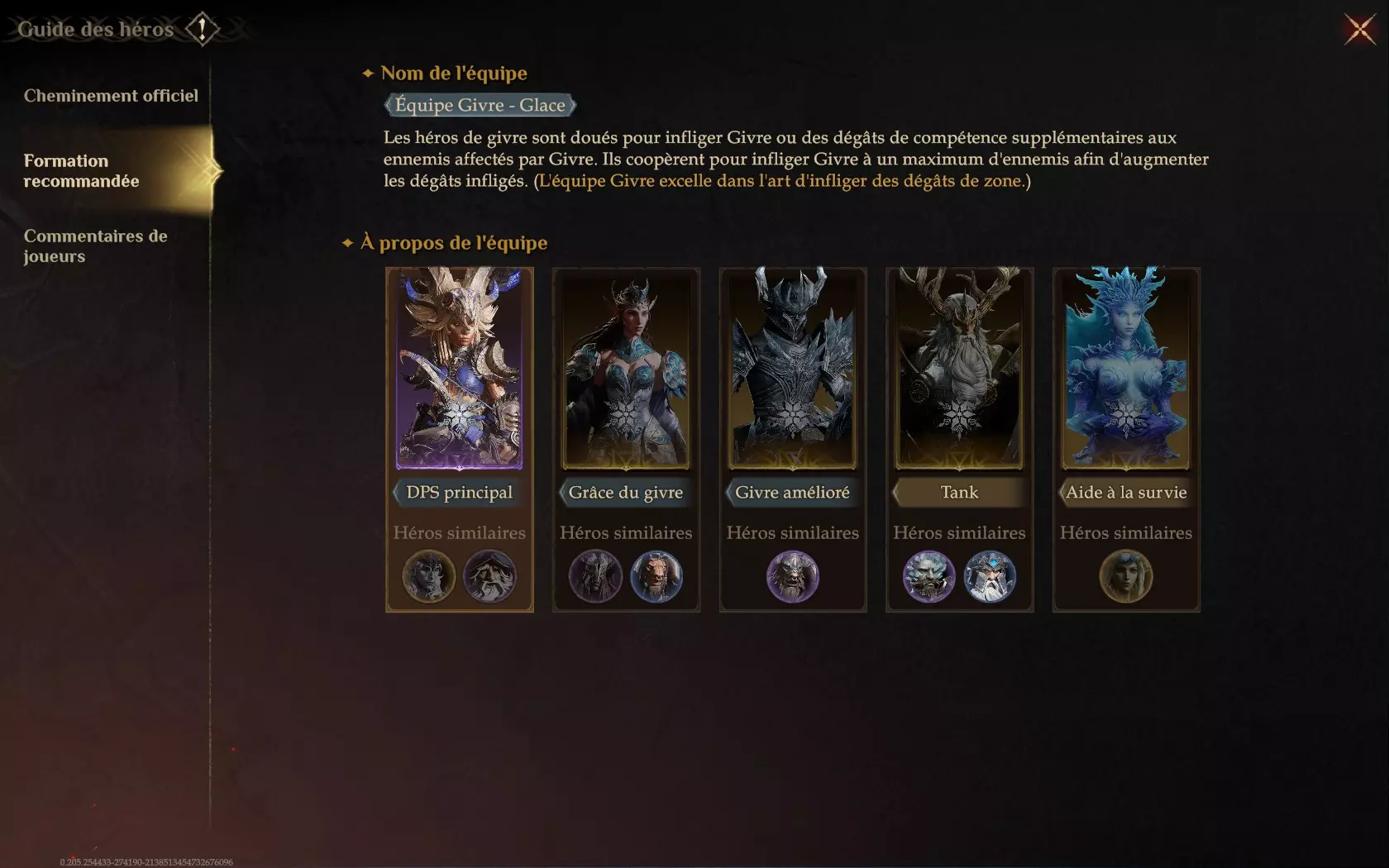Click similar hero icon under Givre amélioré

tap(793, 576)
